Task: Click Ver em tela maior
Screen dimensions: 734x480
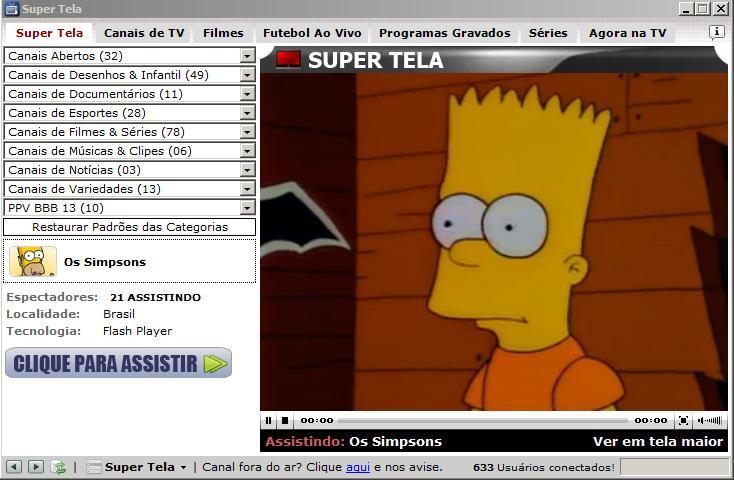Action: point(658,441)
